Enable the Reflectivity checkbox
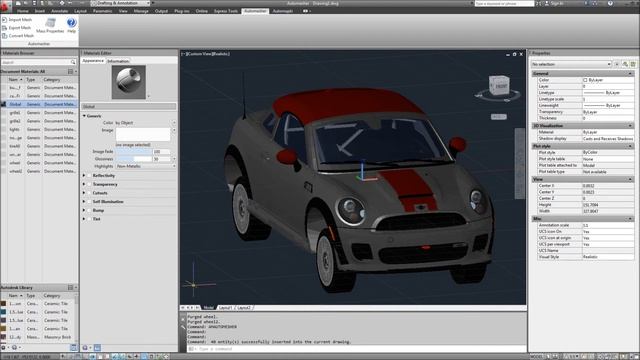Screen dimensions: 640x360 coord(89,176)
